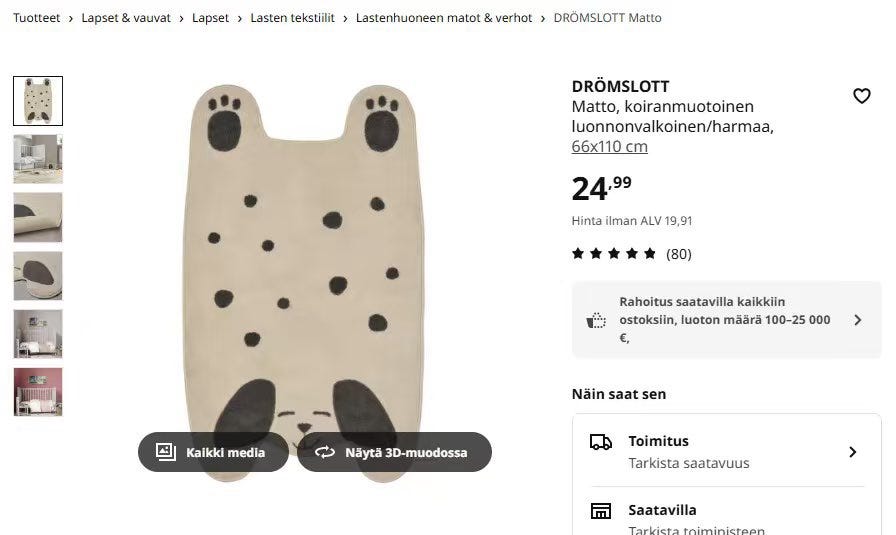This screenshot has width=896, height=535.
Task: Open reviews count (80)
Action: (x=679, y=254)
